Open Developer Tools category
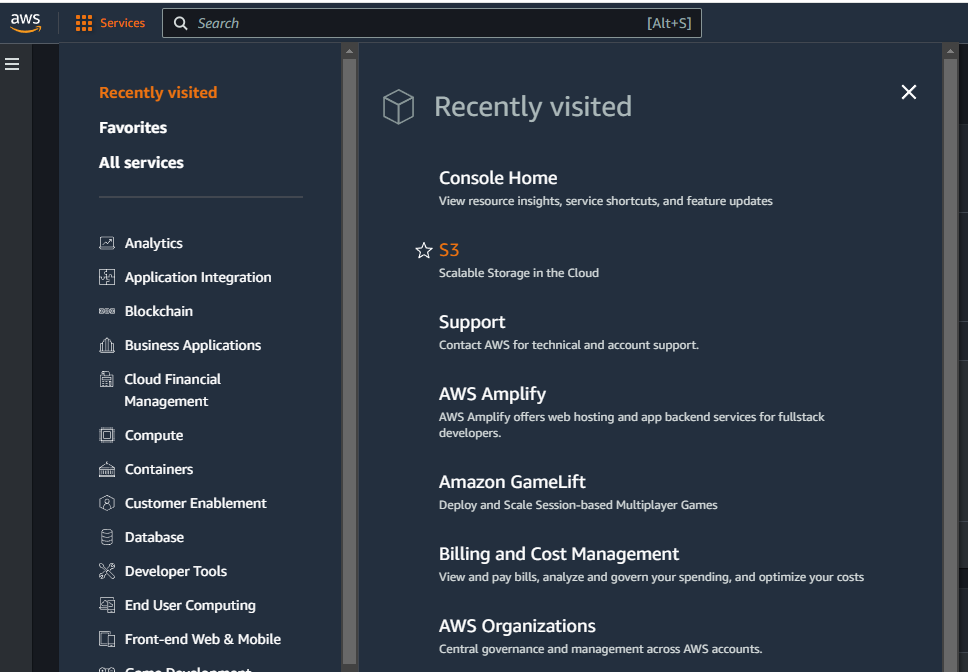The height and width of the screenshot is (672, 968). [x=176, y=571]
